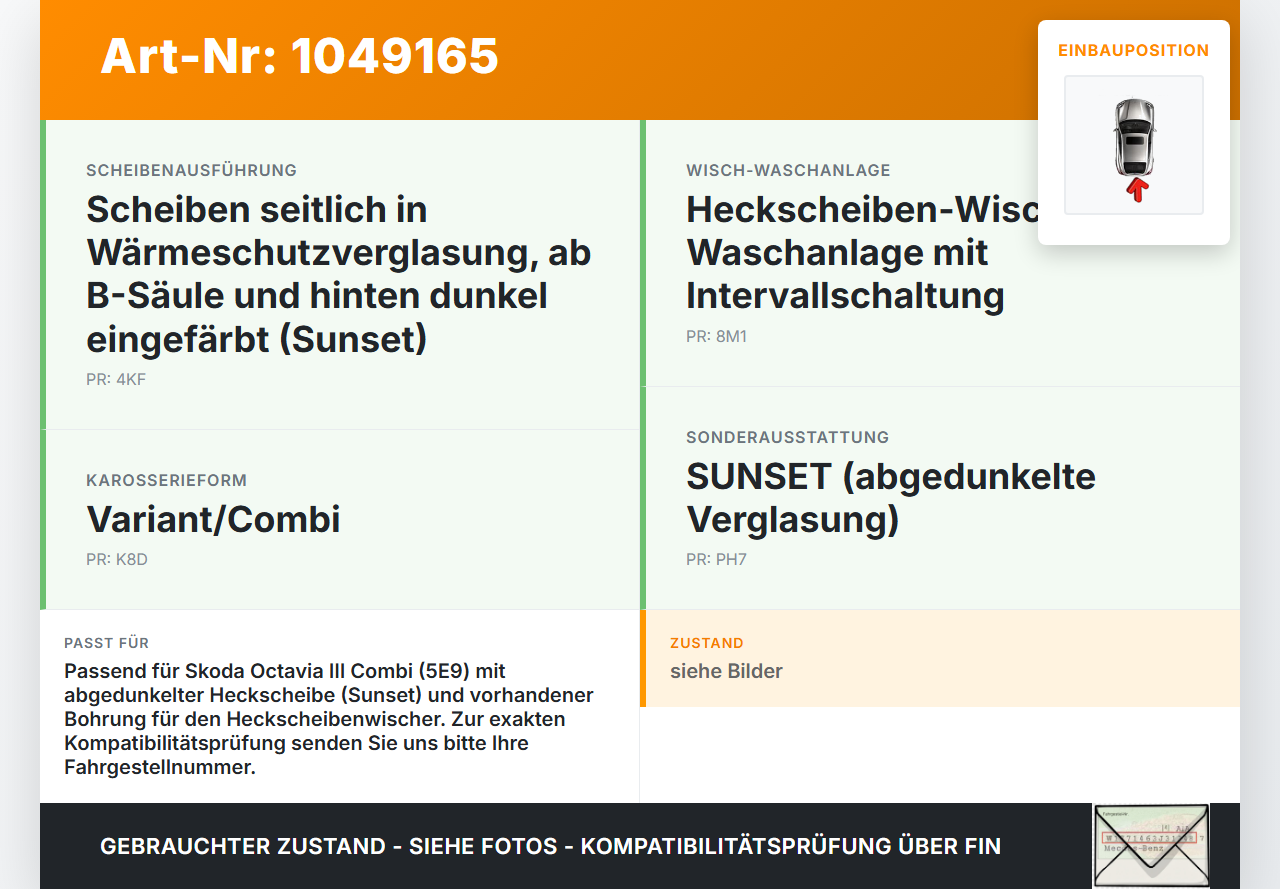The height and width of the screenshot is (889, 1280).
Task: Click the PR: PH7 code
Action: coord(717,559)
